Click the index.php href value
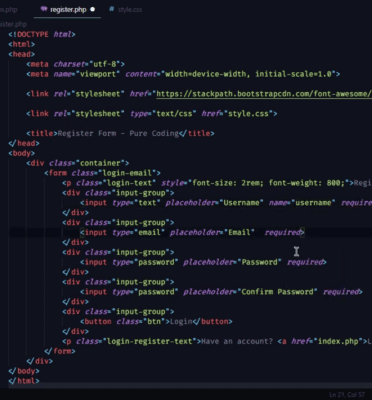372x400 pixels. [338, 342]
